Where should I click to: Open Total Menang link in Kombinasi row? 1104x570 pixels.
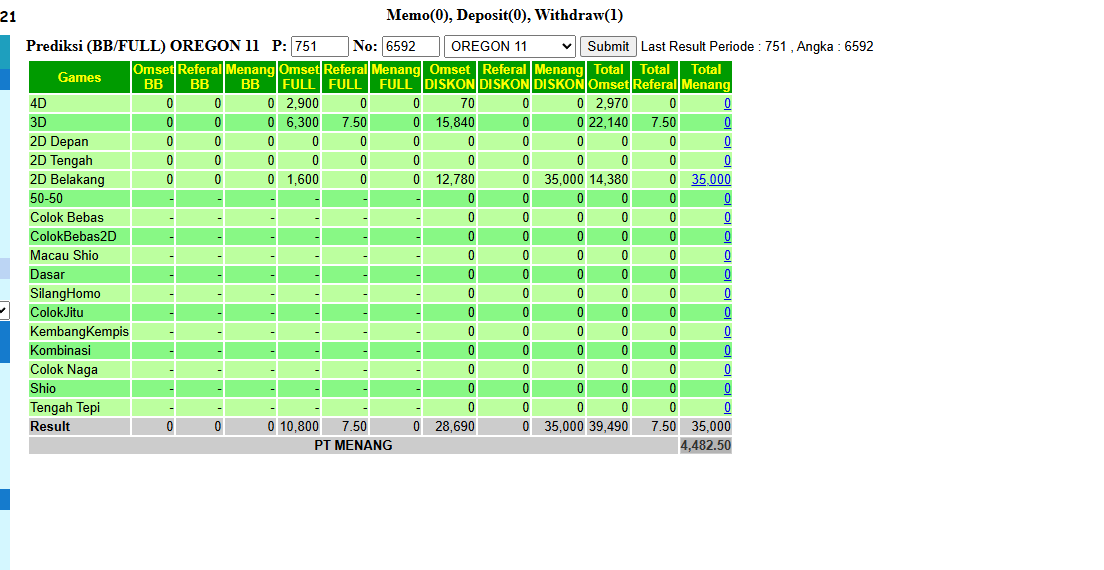727,350
